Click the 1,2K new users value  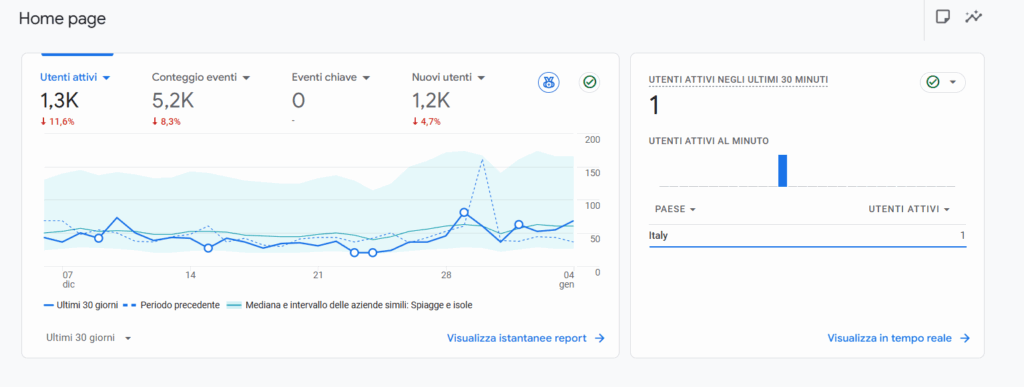tap(431, 101)
